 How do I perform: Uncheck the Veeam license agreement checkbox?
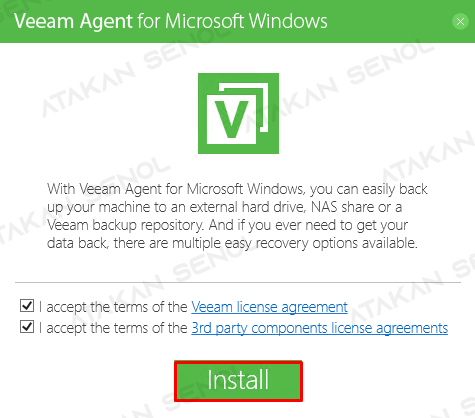[x=27, y=305]
